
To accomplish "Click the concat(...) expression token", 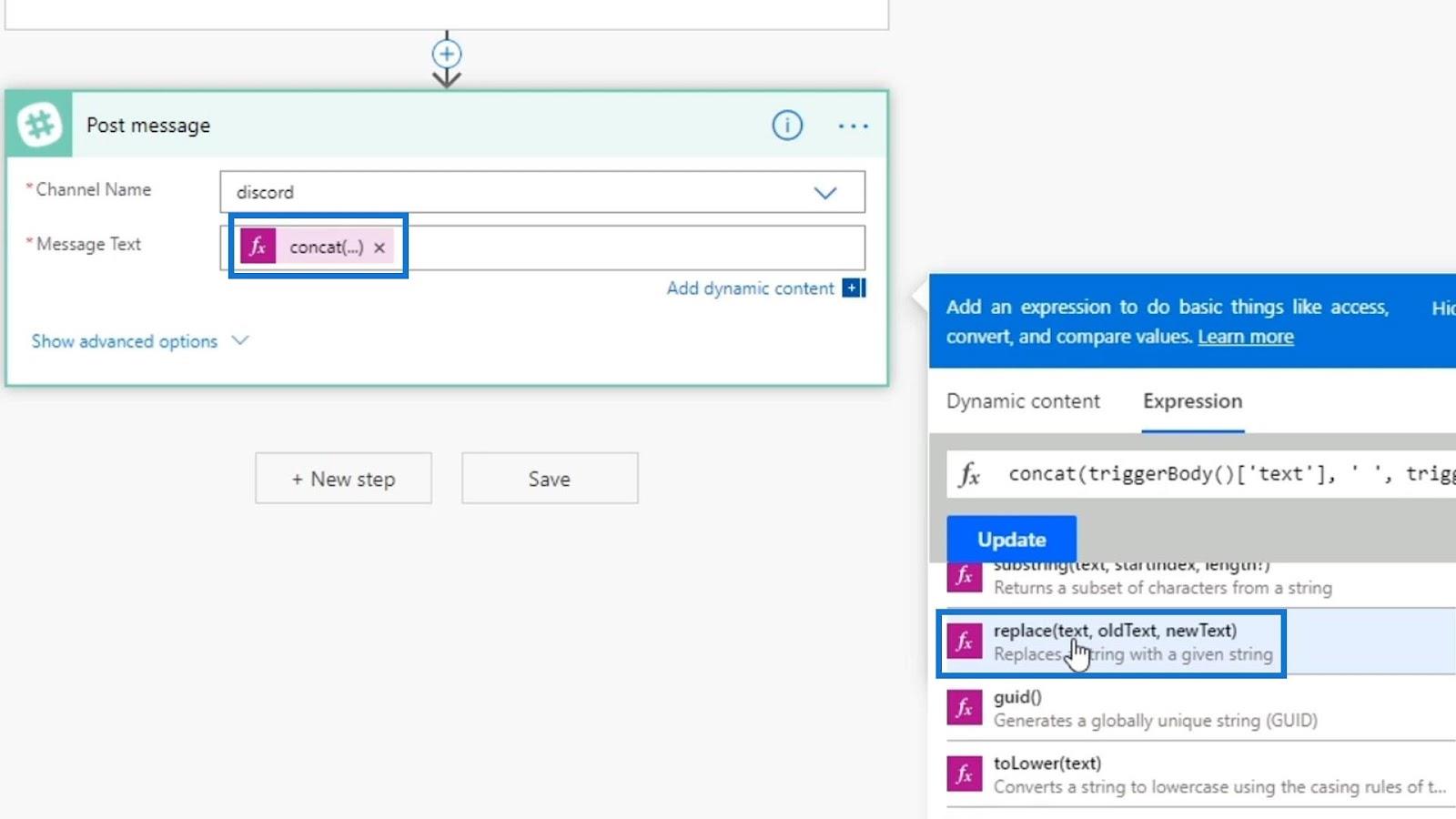I will pyautogui.click(x=317, y=247).
